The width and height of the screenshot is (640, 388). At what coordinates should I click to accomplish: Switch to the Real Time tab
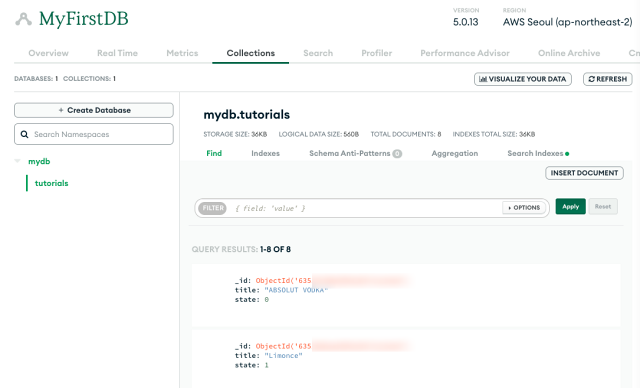(117, 53)
